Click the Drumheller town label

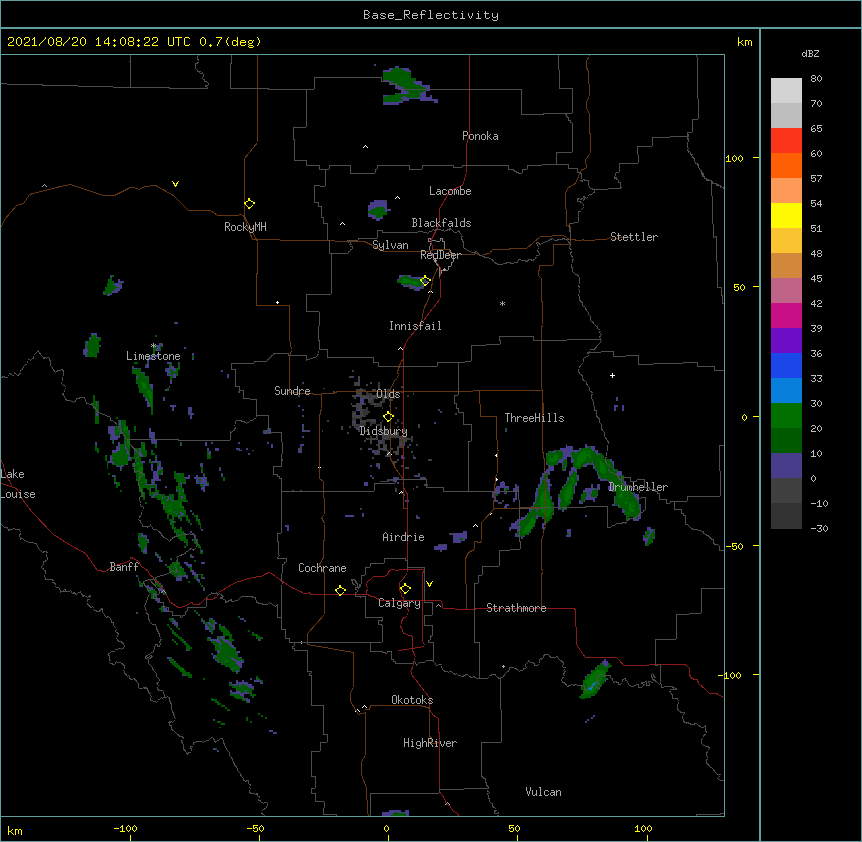[x=638, y=487]
